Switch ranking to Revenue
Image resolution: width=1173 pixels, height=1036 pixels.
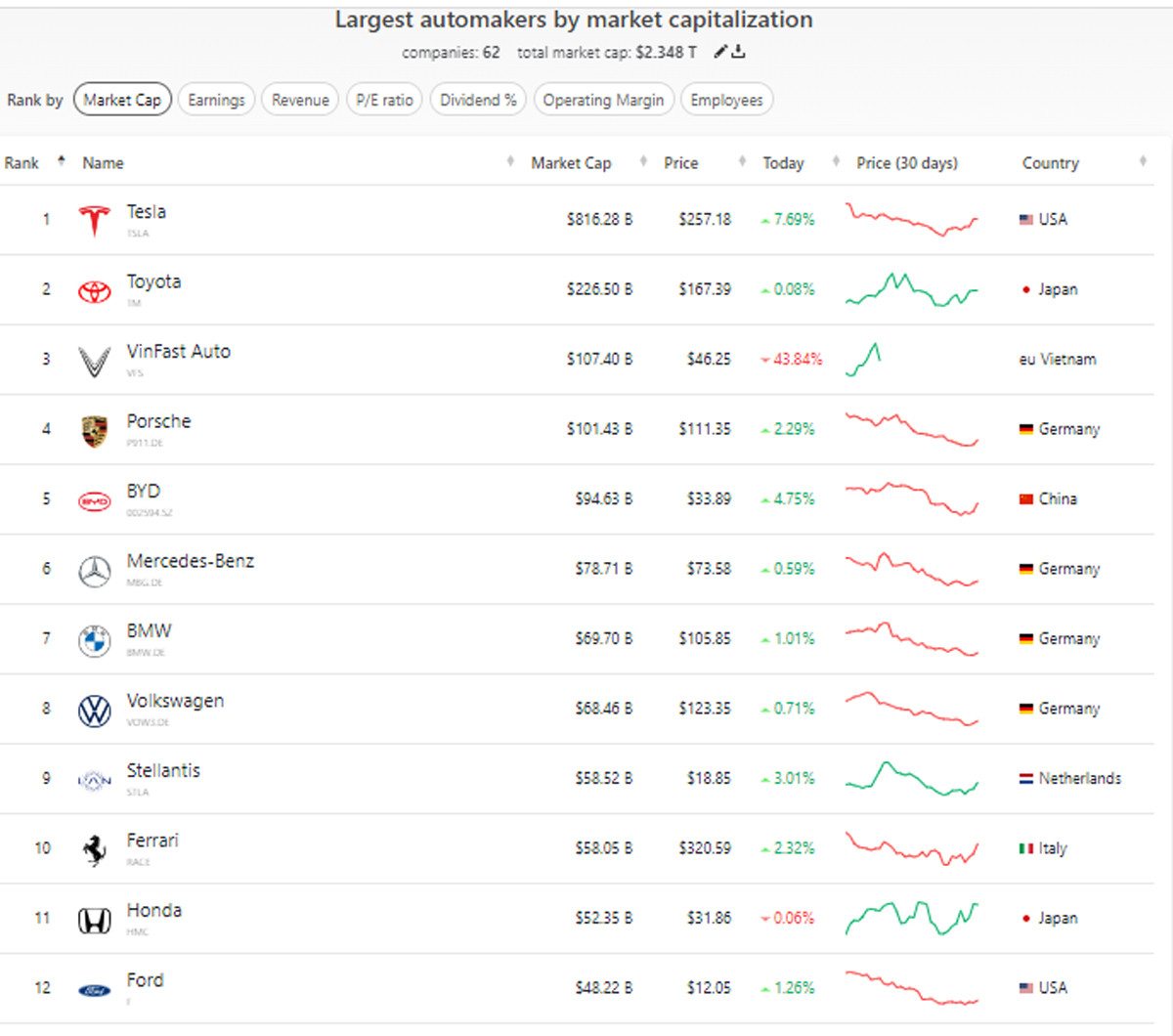(300, 100)
